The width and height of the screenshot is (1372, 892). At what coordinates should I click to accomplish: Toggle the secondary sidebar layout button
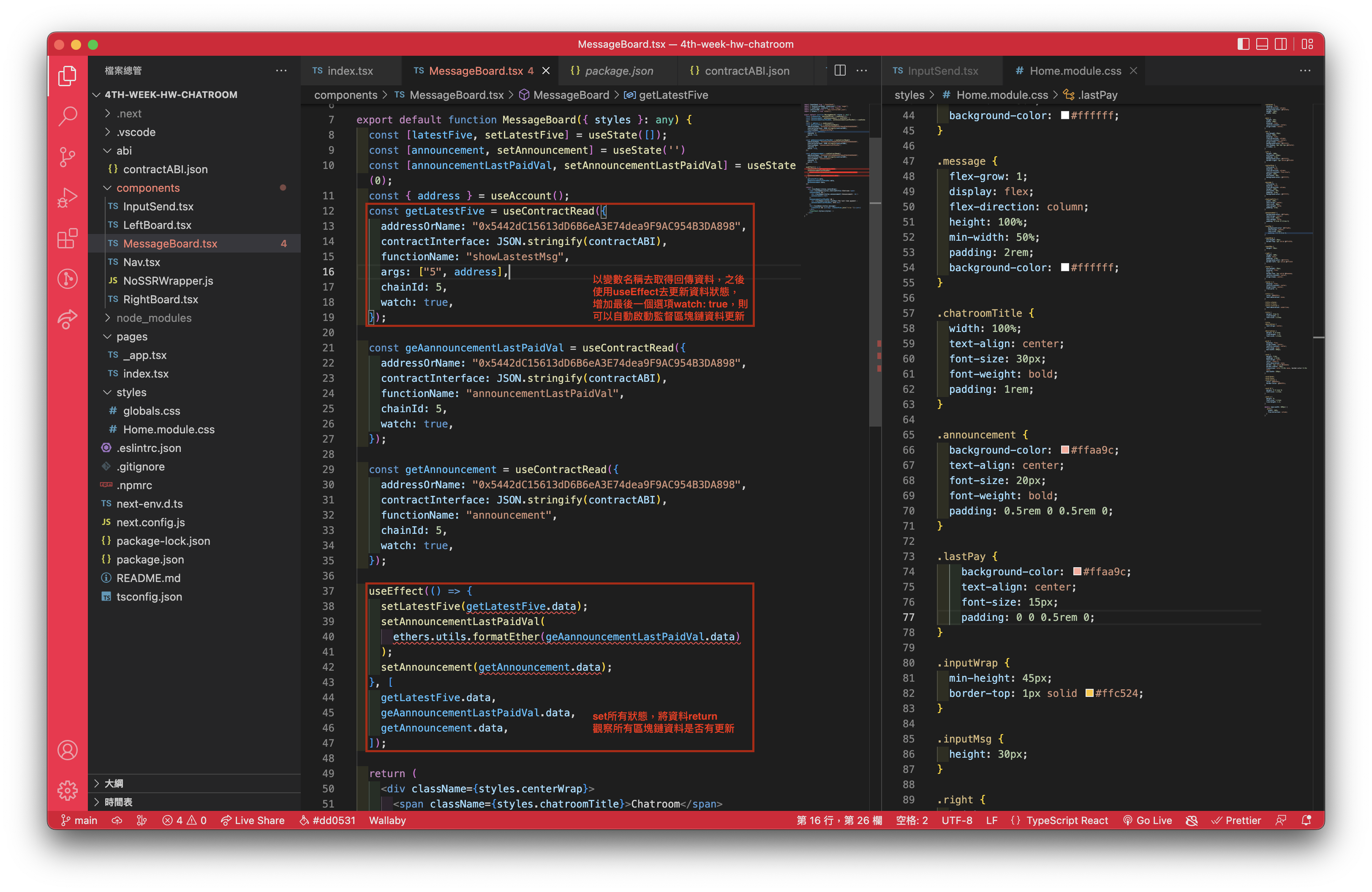point(1280,44)
